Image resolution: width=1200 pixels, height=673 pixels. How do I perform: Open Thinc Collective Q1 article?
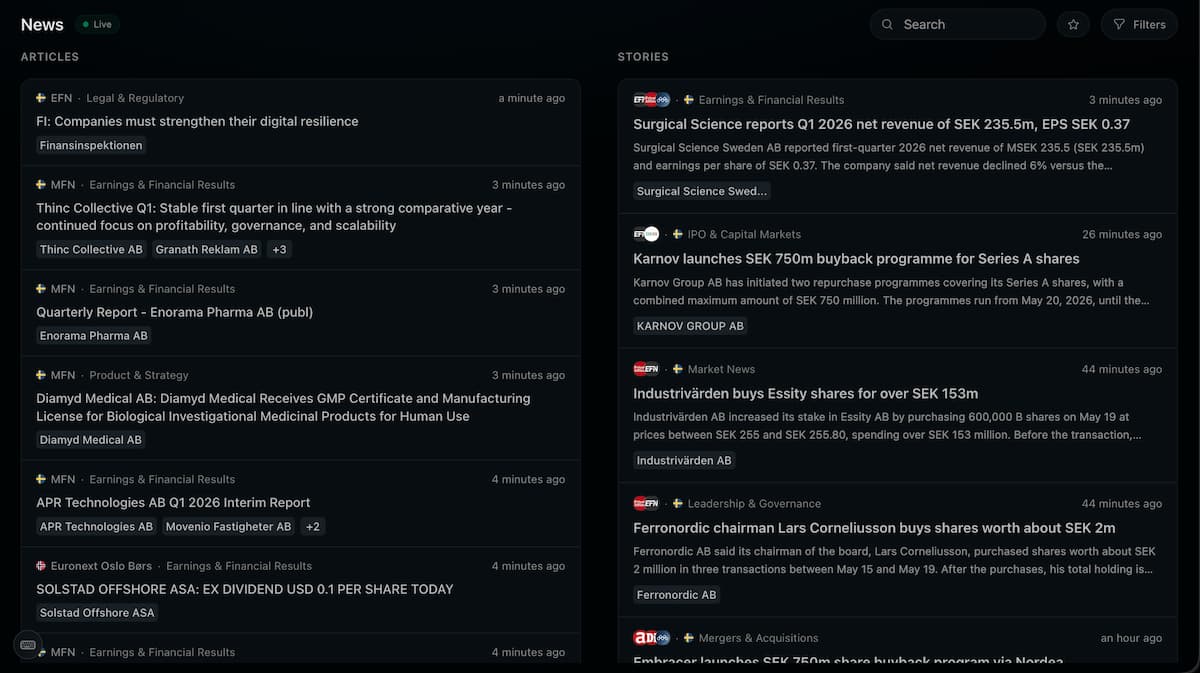click(274, 217)
